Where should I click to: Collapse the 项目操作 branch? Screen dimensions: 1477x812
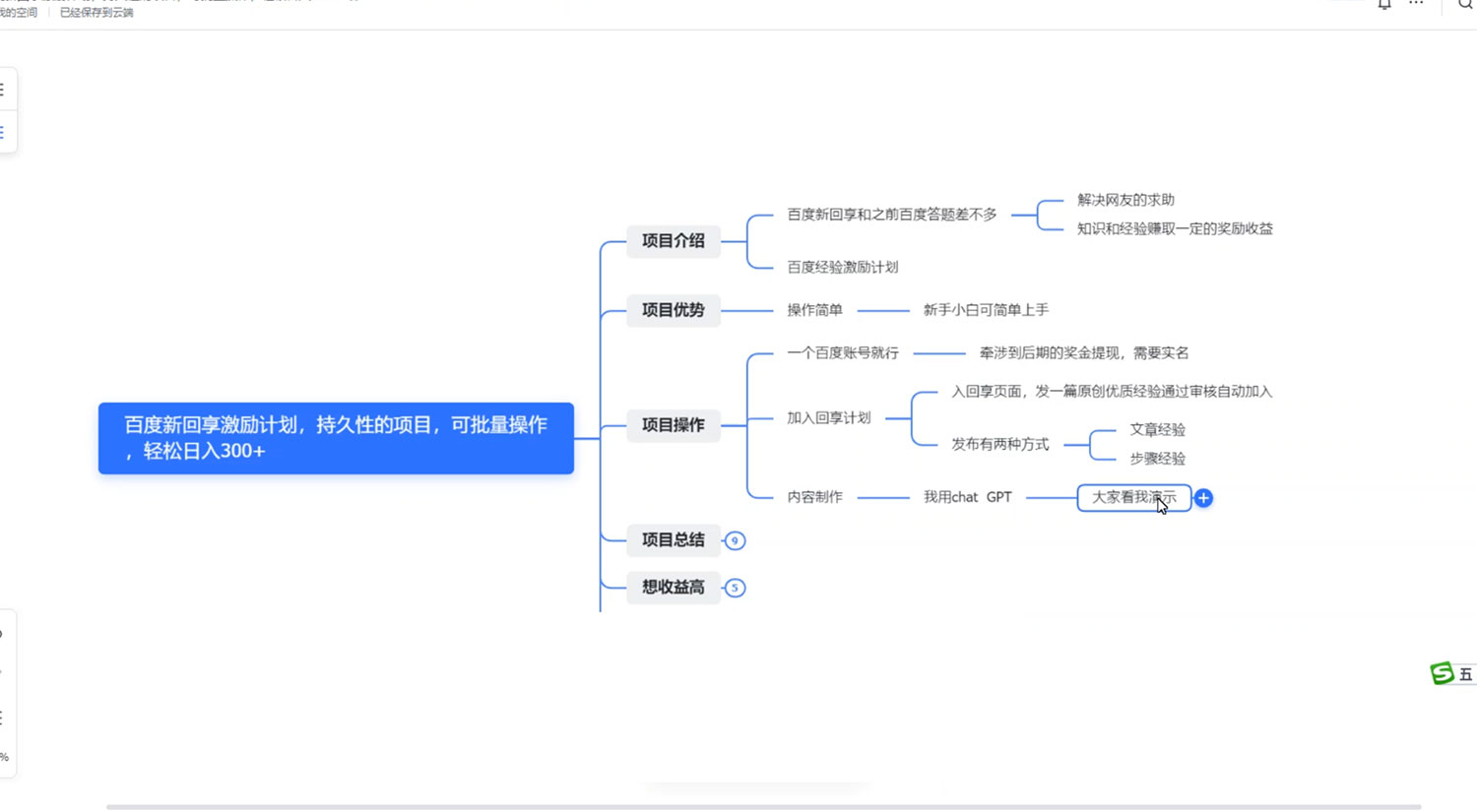tap(673, 425)
